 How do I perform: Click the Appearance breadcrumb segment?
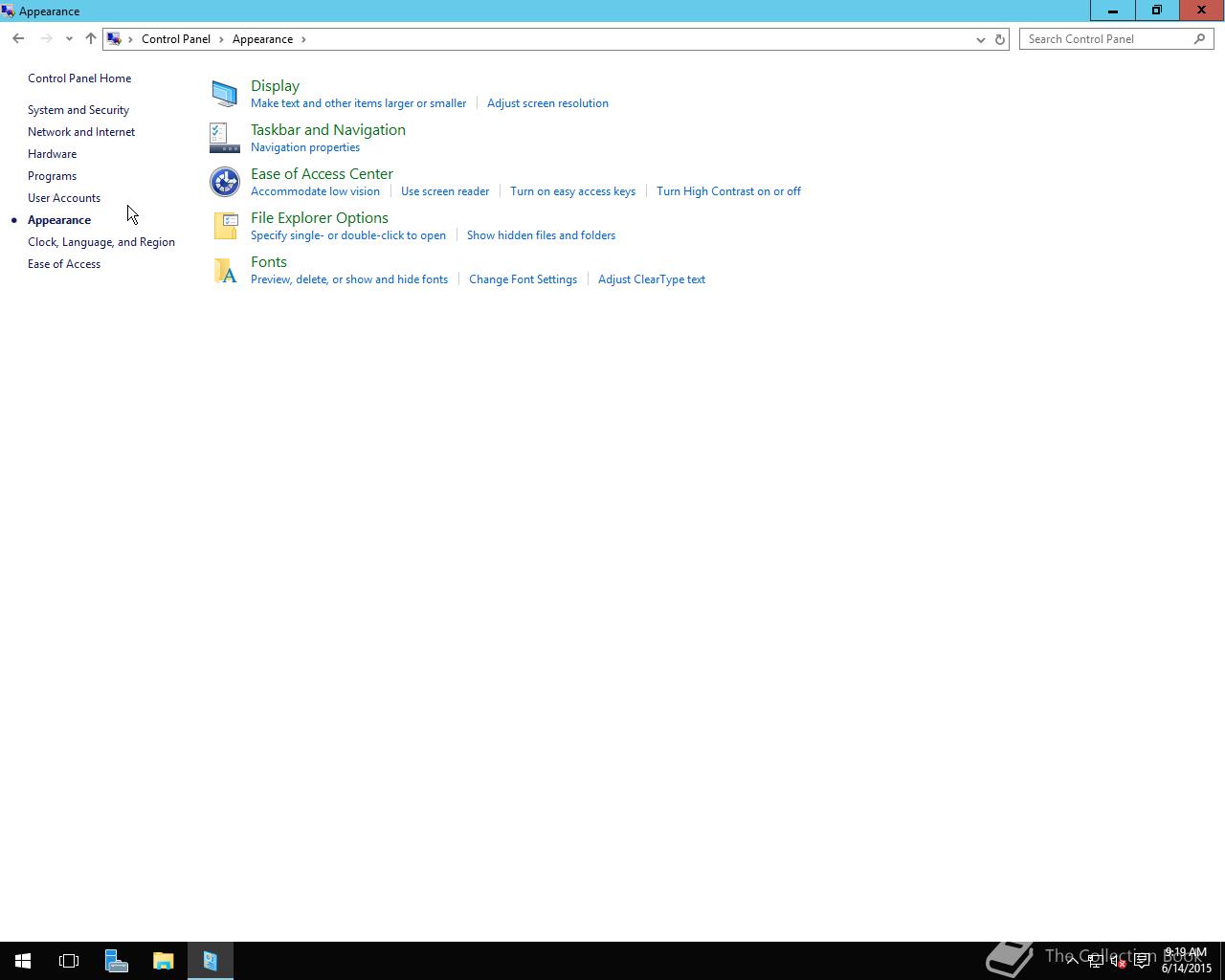(262, 39)
